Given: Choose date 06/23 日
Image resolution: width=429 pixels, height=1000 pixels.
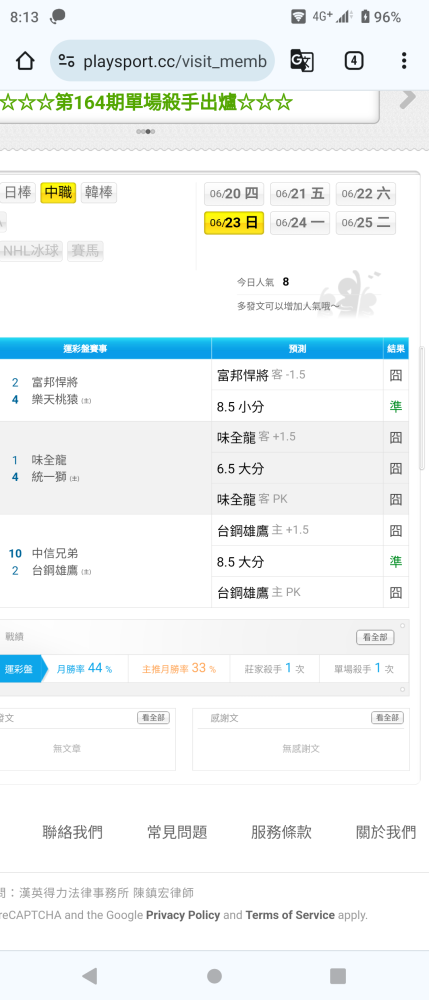Looking at the screenshot, I should click(233, 223).
